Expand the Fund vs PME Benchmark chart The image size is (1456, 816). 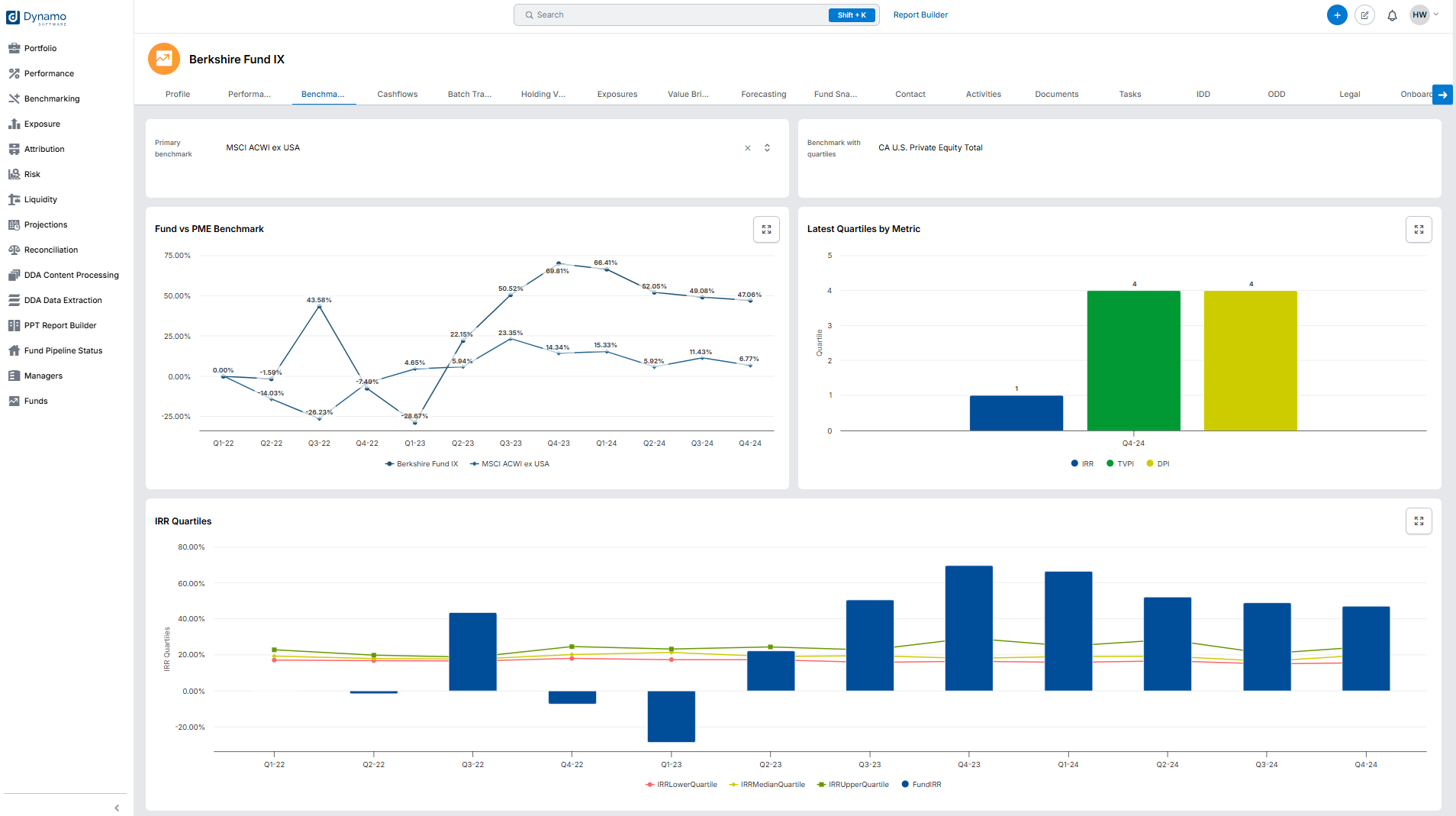pyautogui.click(x=766, y=229)
